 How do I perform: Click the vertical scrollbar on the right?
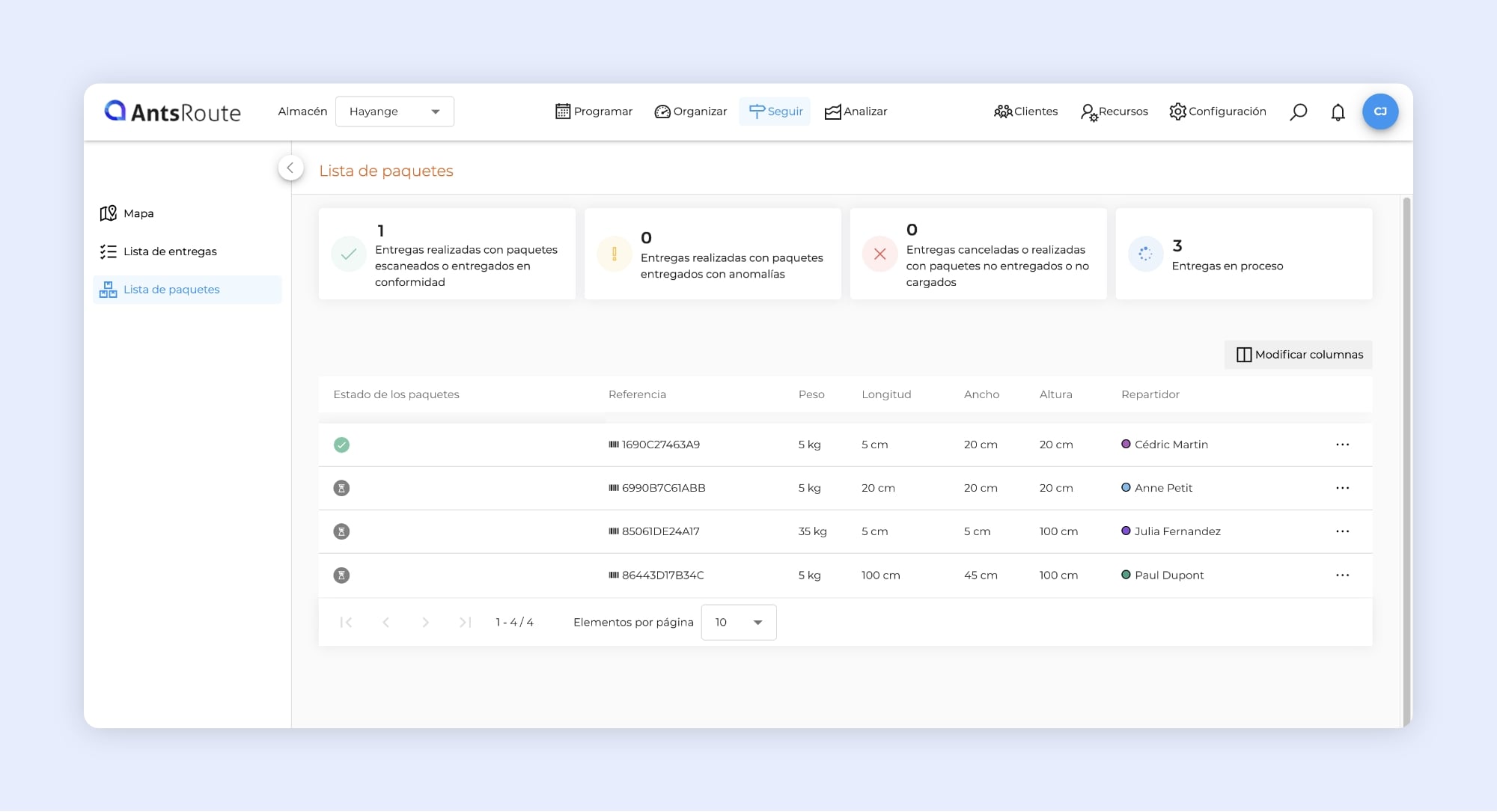pos(1406,449)
